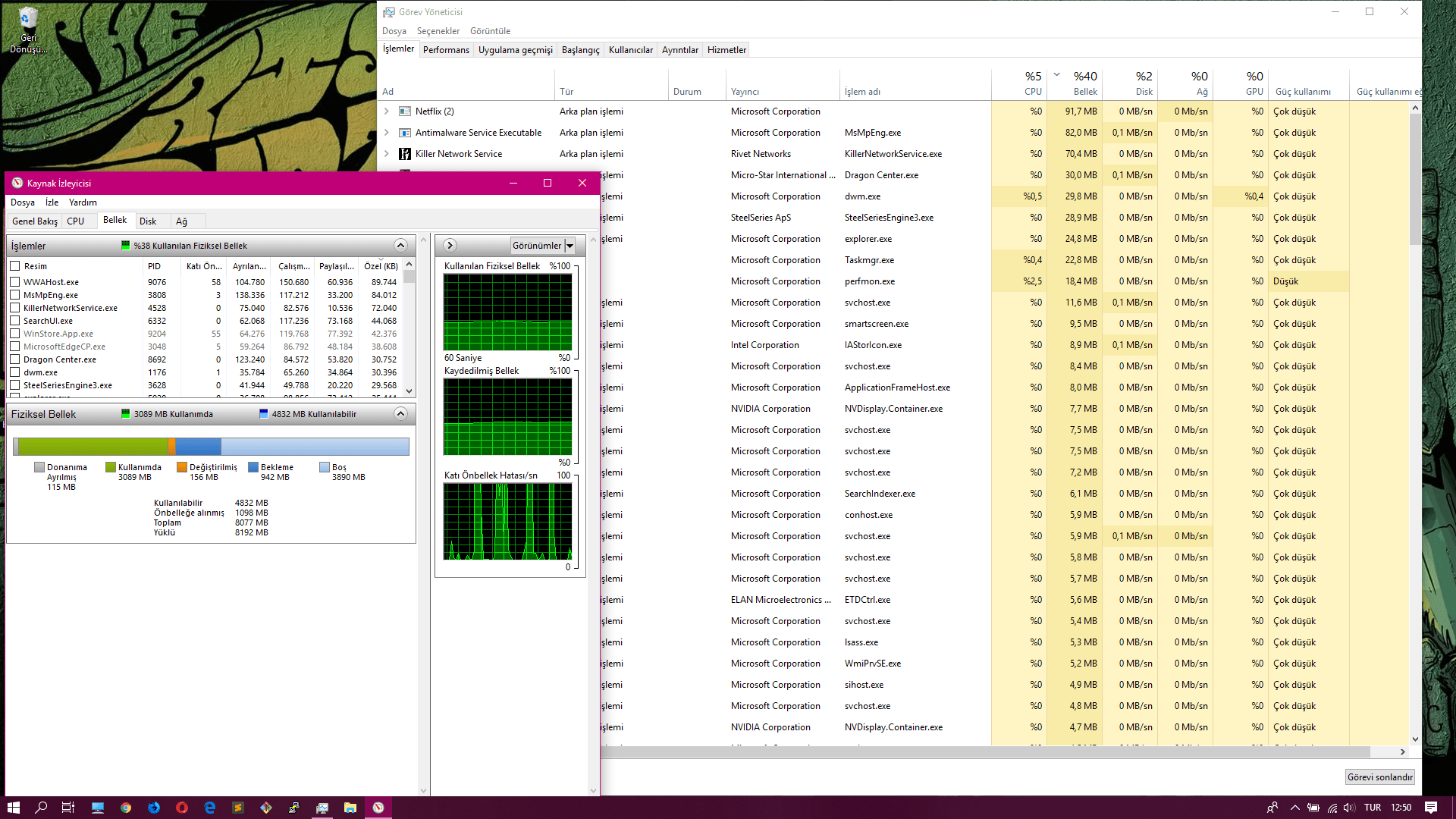Open Opera from the taskbar

(182, 808)
